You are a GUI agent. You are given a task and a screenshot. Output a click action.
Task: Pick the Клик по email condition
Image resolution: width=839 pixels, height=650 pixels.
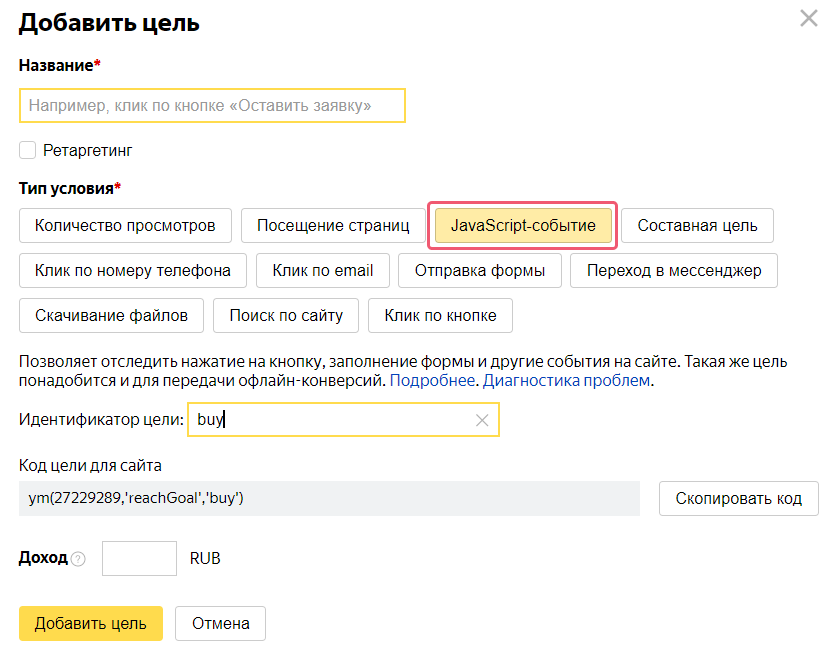322,270
